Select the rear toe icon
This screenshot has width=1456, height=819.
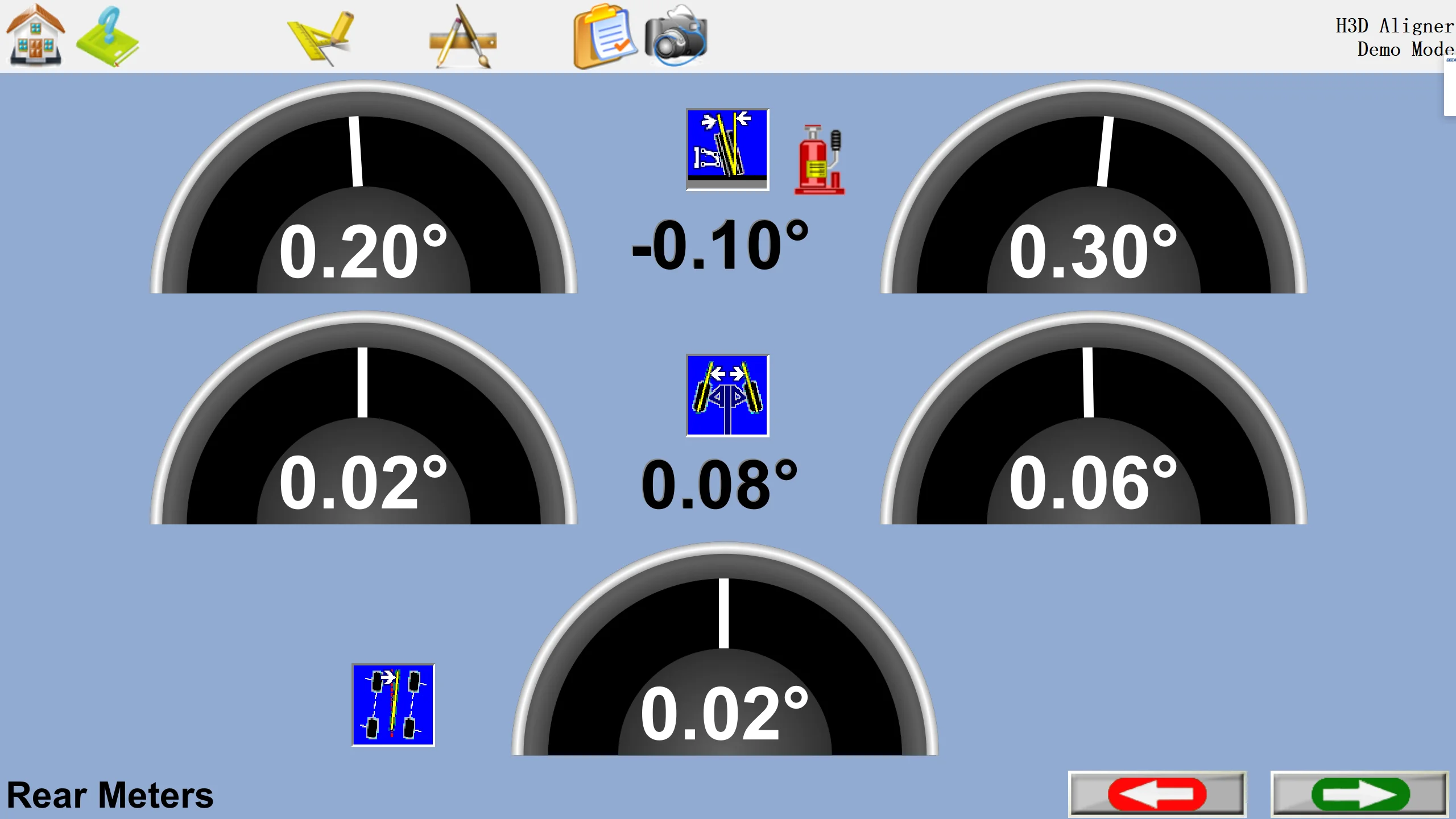[727, 395]
